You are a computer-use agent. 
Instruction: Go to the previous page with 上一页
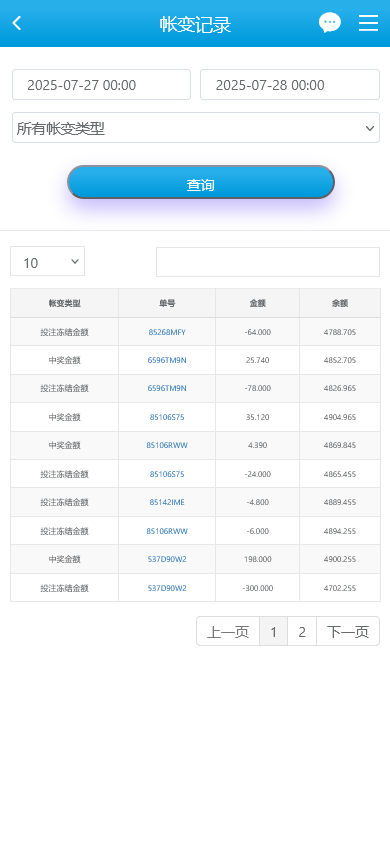click(228, 631)
